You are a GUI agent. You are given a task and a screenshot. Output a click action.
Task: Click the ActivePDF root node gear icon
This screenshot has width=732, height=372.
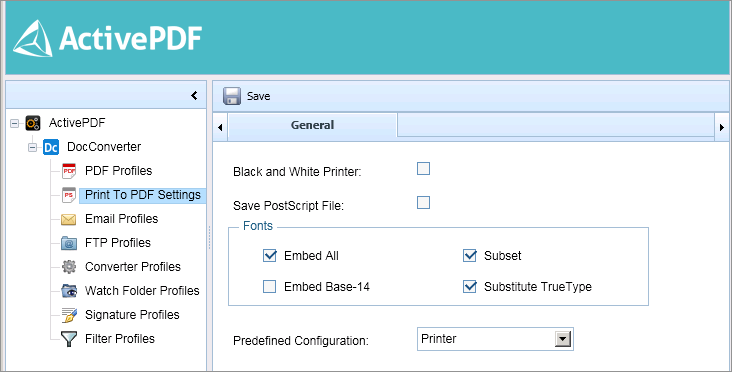point(33,123)
